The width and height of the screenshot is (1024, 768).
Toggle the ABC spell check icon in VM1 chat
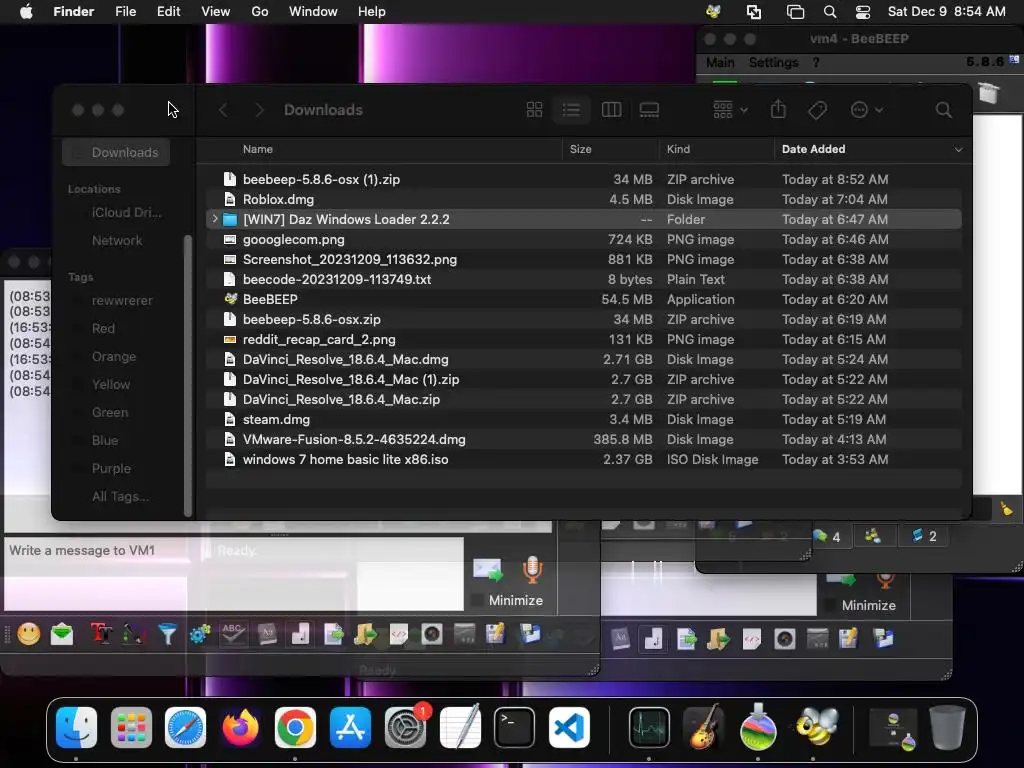pos(233,634)
